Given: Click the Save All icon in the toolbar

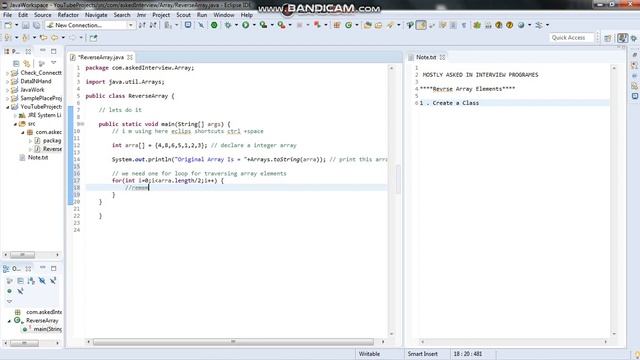Looking at the screenshot, I should 36,25.
